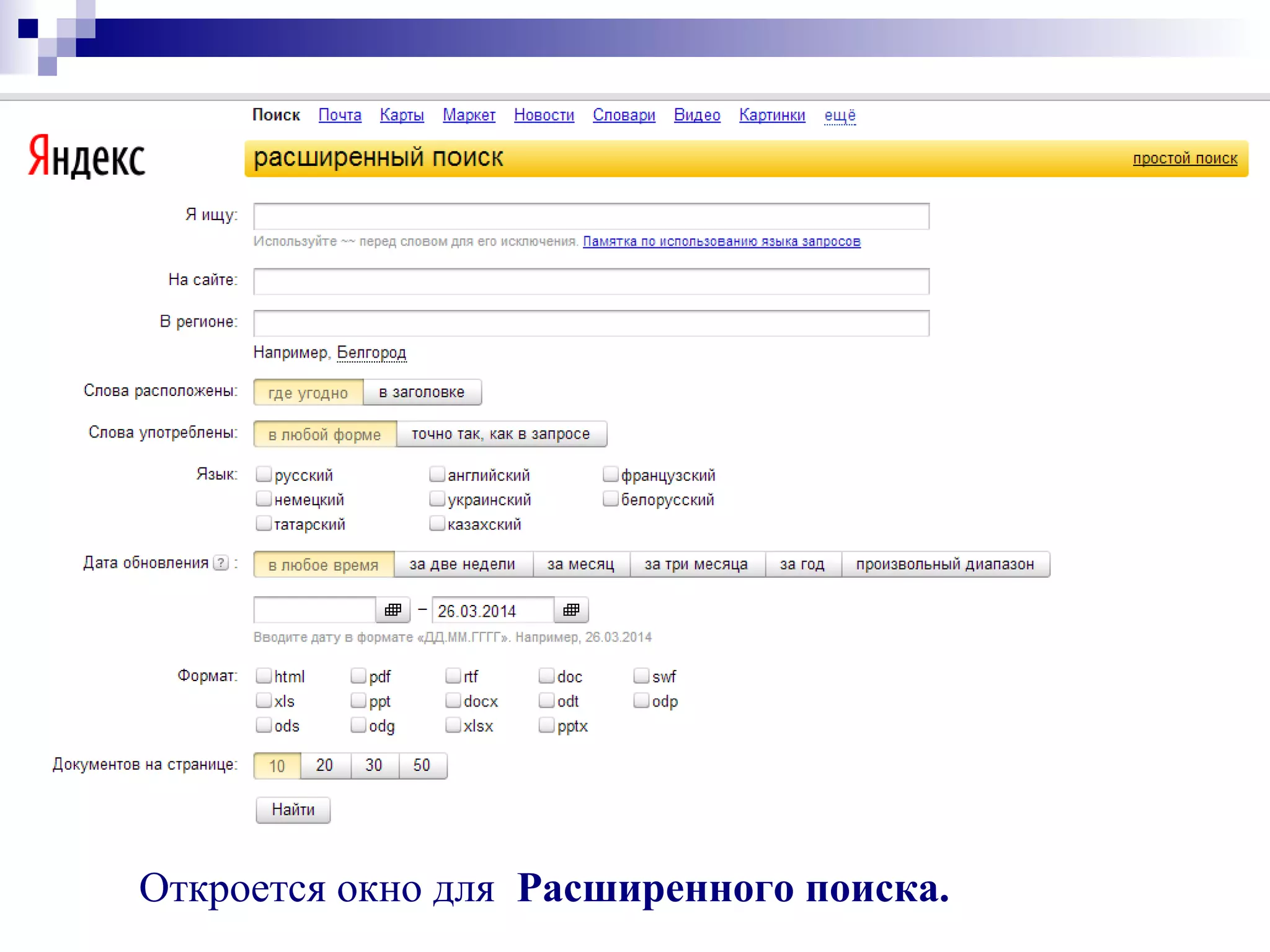
Task: Open Памятка по использованию языка запросов link
Action: 722,241
